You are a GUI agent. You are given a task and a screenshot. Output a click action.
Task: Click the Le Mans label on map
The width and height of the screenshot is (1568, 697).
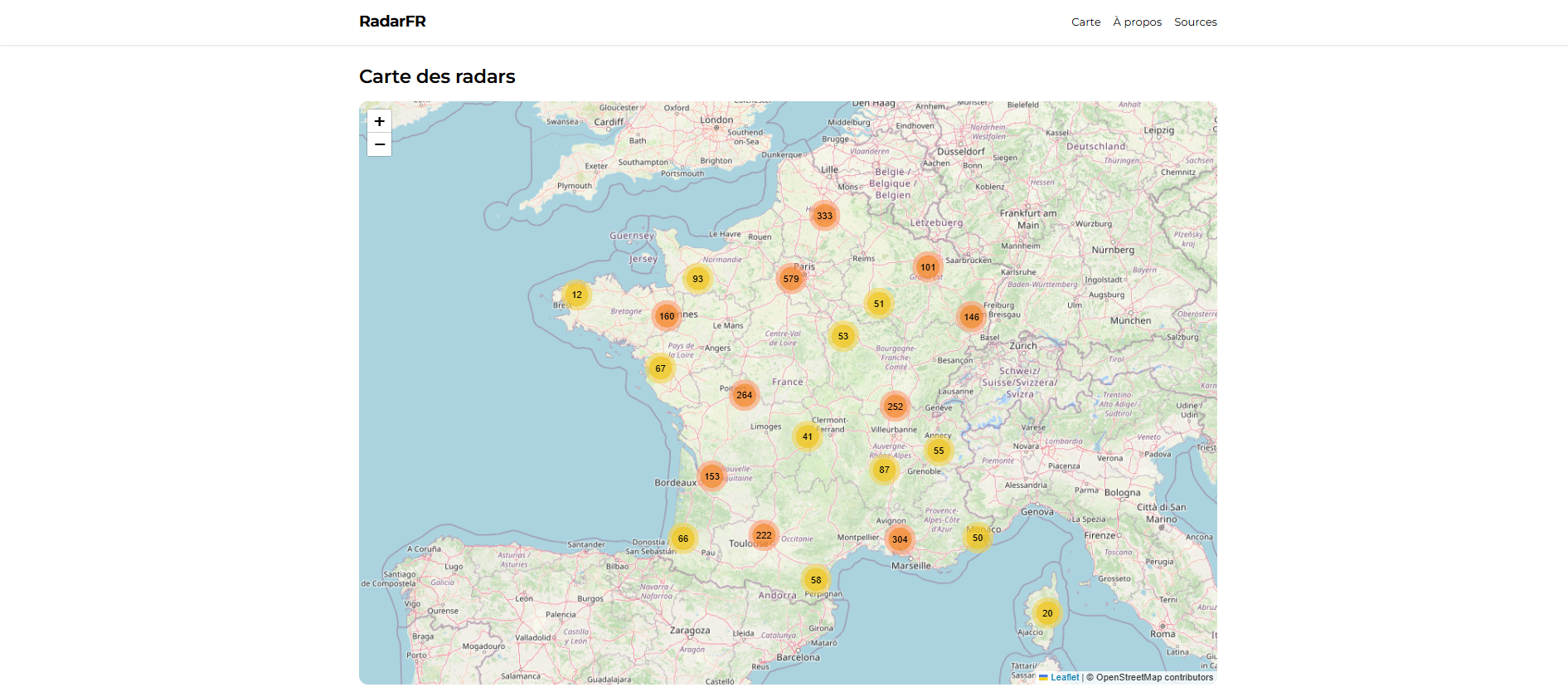[728, 325]
